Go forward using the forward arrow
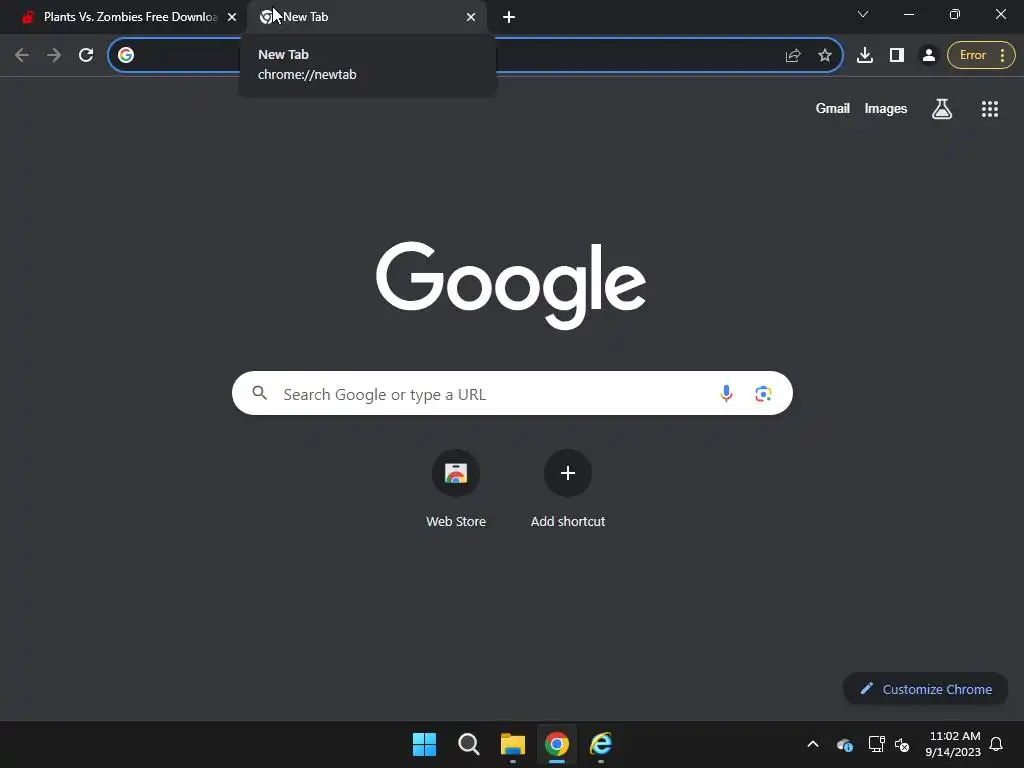The image size is (1024, 768). pos(54,55)
